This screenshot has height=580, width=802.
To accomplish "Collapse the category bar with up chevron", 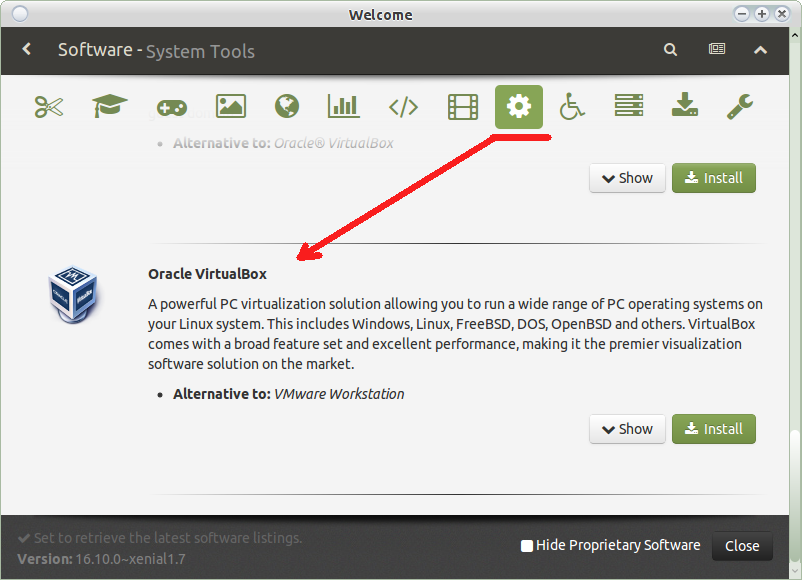I will click(x=761, y=50).
